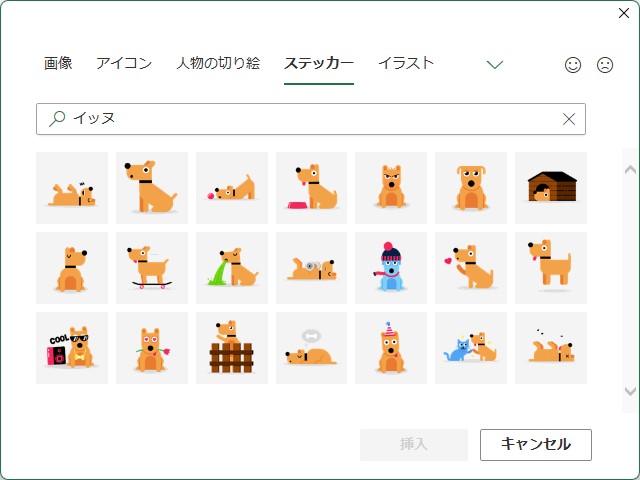Choose the dog riding a skateboard sticker
The image size is (640, 480).
tap(152, 268)
